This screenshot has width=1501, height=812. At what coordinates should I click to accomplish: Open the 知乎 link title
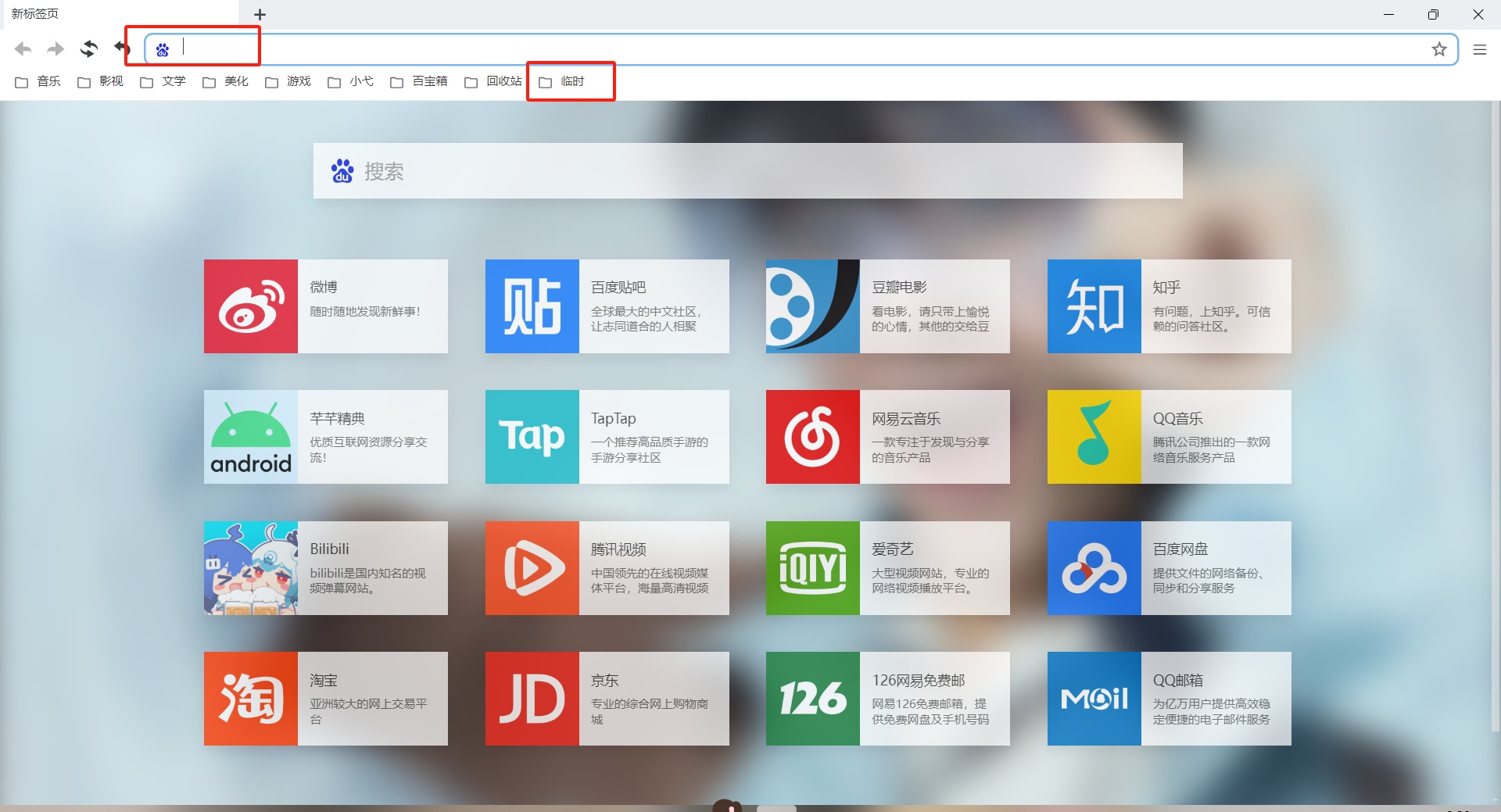[x=1166, y=288]
